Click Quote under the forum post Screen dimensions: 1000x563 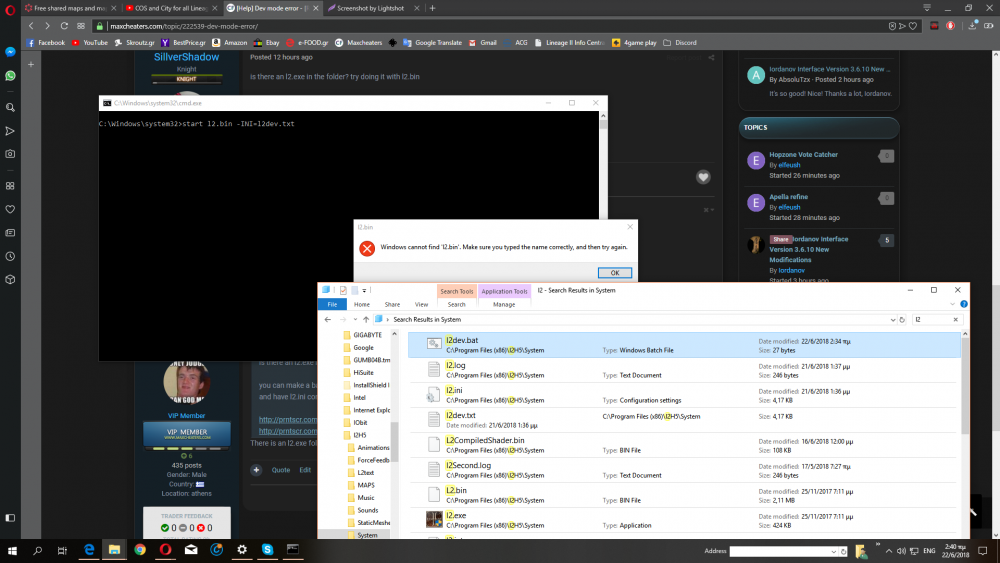(x=281, y=470)
